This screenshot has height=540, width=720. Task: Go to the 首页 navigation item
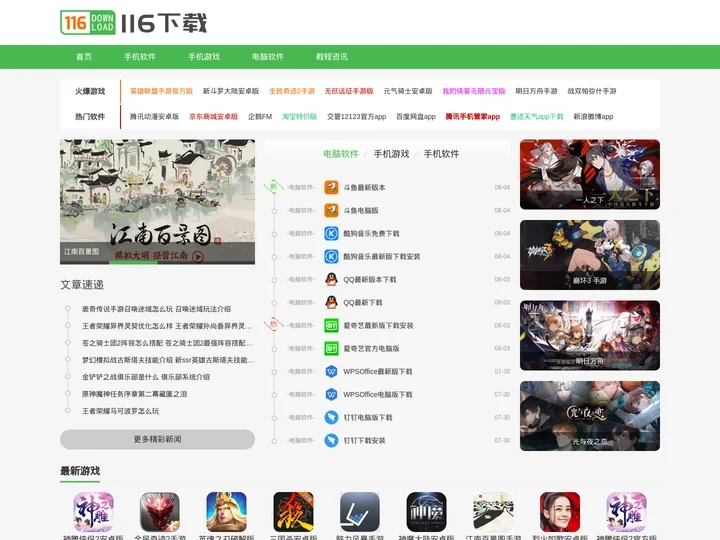[84, 57]
